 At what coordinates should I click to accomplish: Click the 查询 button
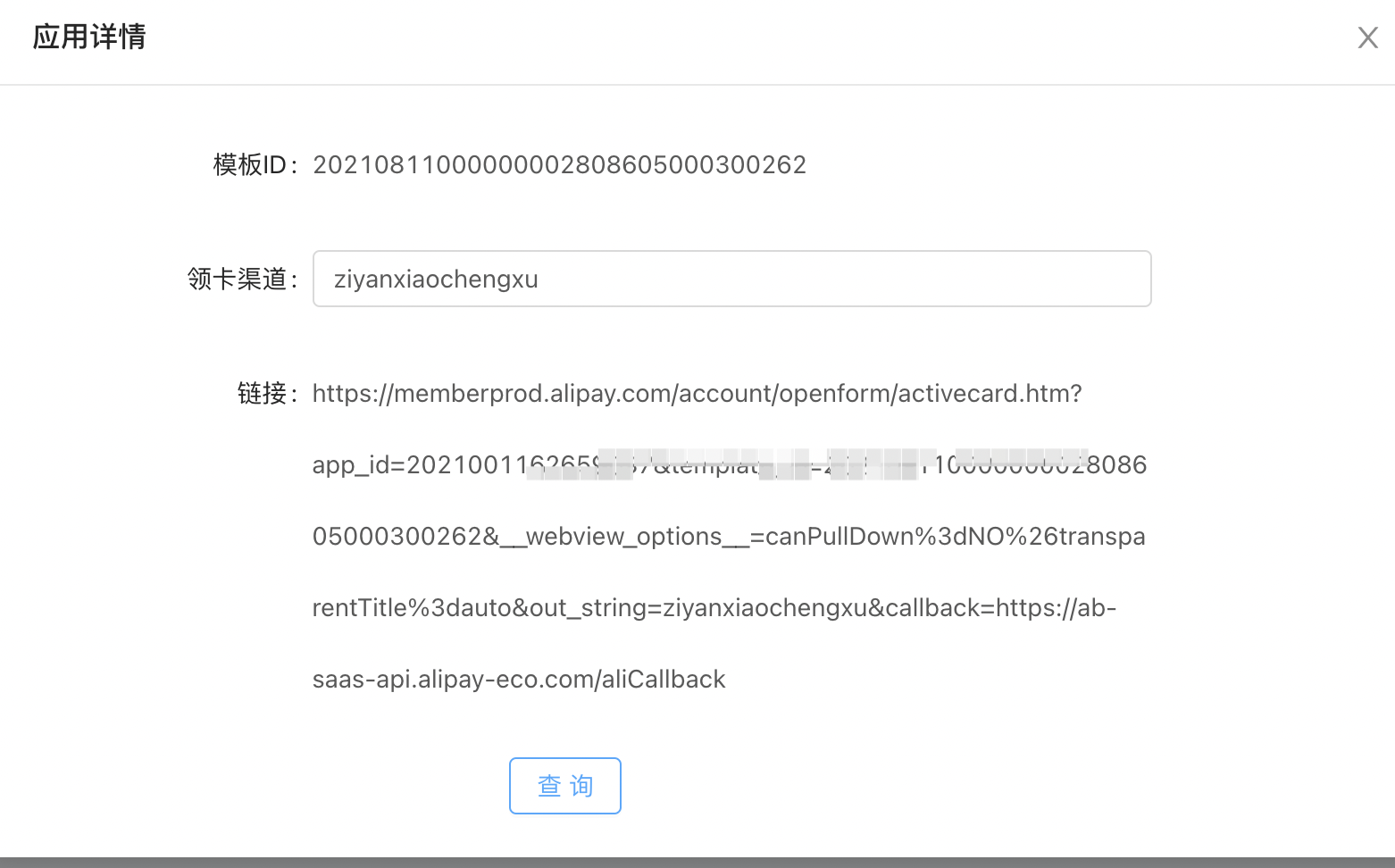tap(565, 786)
